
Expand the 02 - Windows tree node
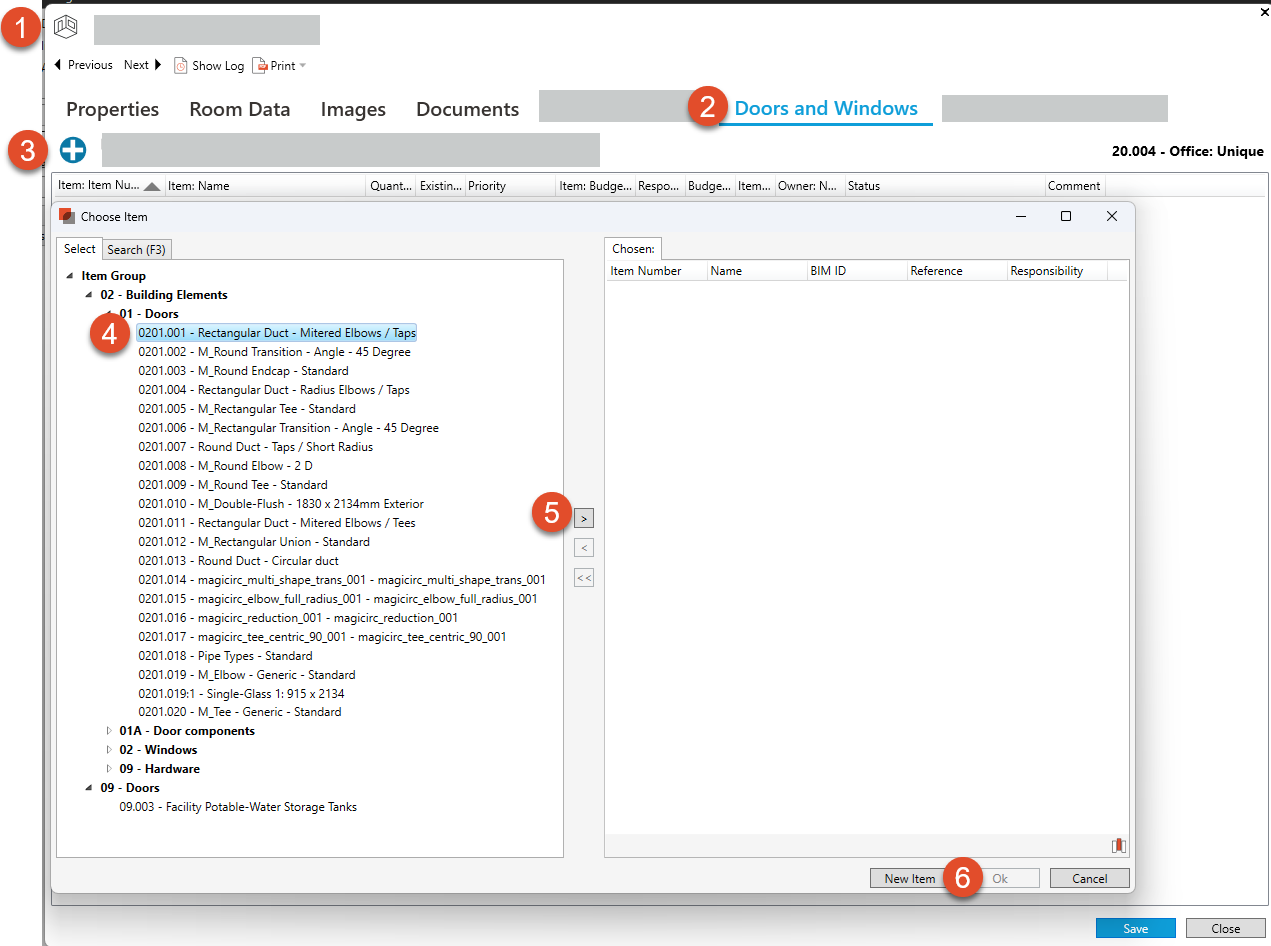click(x=109, y=750)
